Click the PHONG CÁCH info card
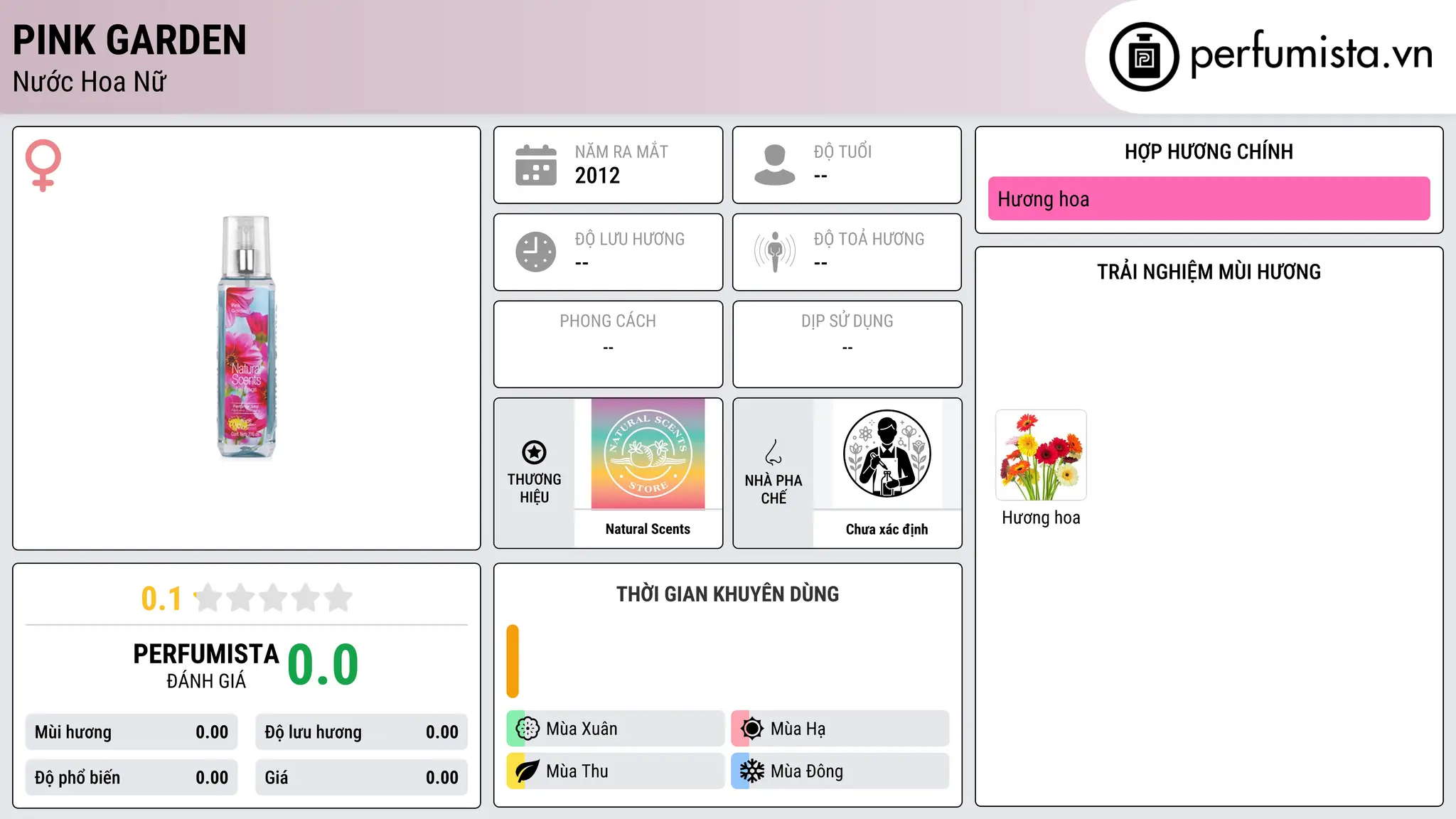The height and width of the screenshot is (819, 1456). (x=608, y=344)
